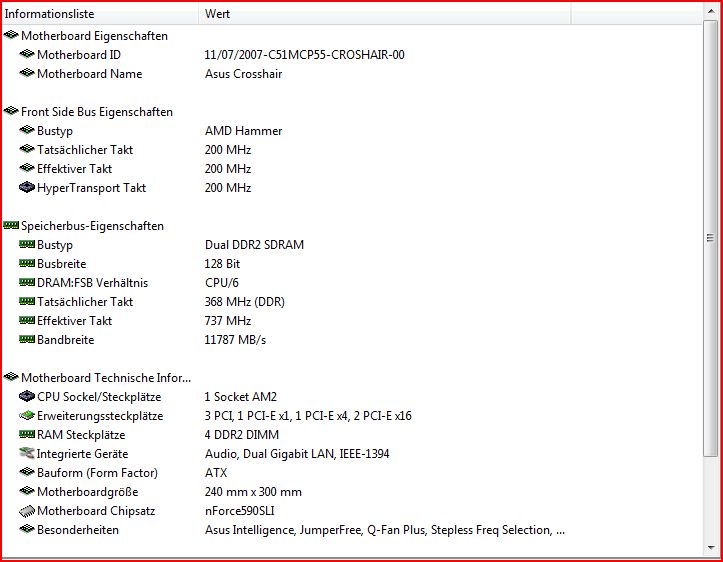The image size is (723, 562).
Task: Click the icon beside Bandbreite
Action: 27,339
